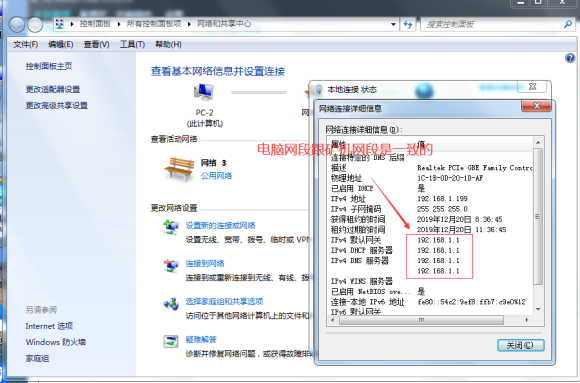Select the 描述 Realtek PCIe row
The height and width of the screenshot is (383, 580).
(431, 168)
